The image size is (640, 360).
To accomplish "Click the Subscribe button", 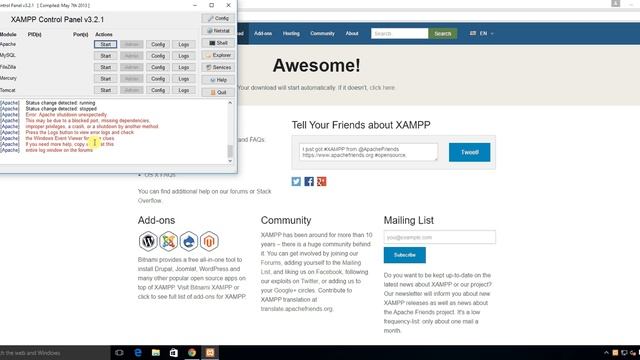I will tap(404, 255).
